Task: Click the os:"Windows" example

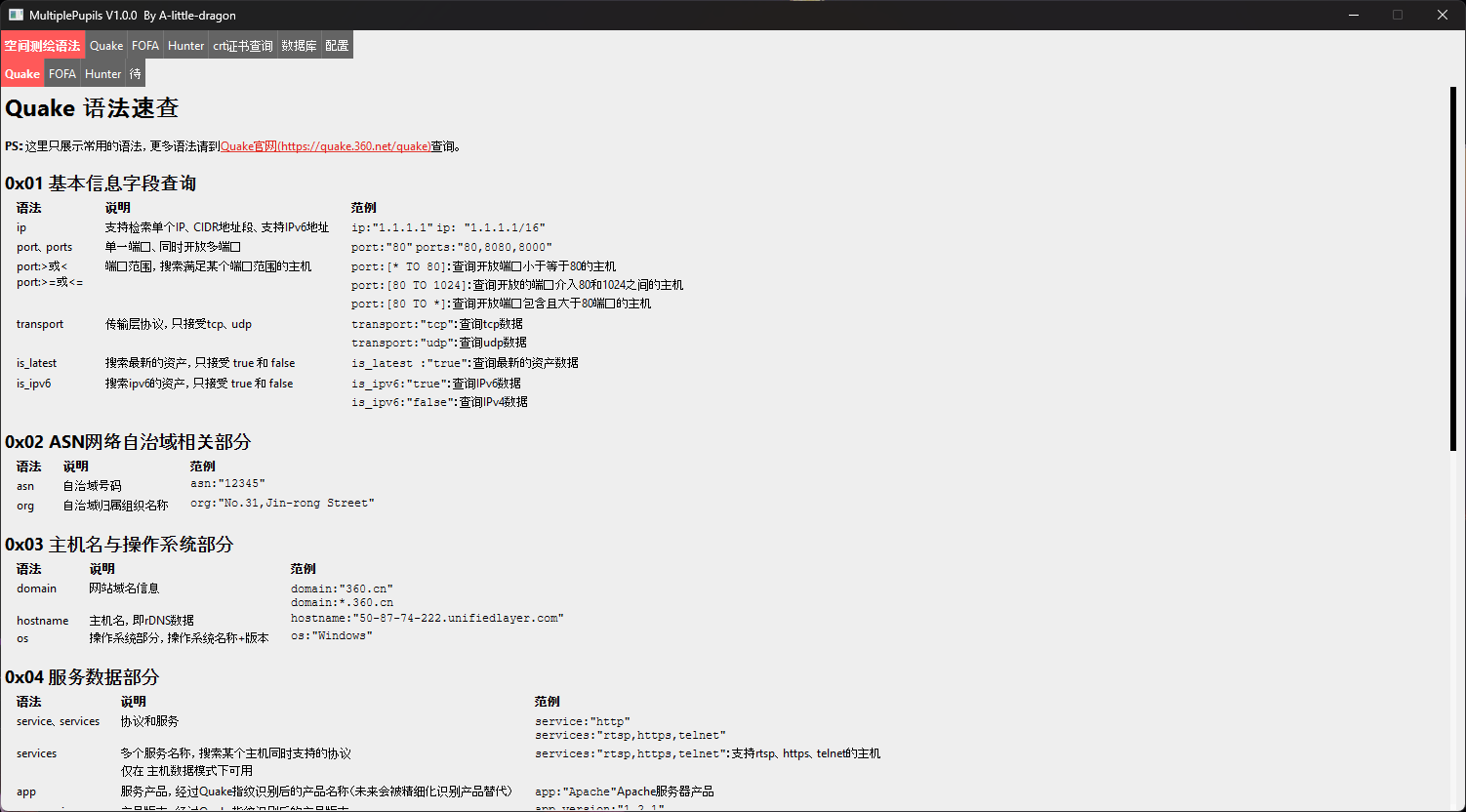Action: coord(332,636)
